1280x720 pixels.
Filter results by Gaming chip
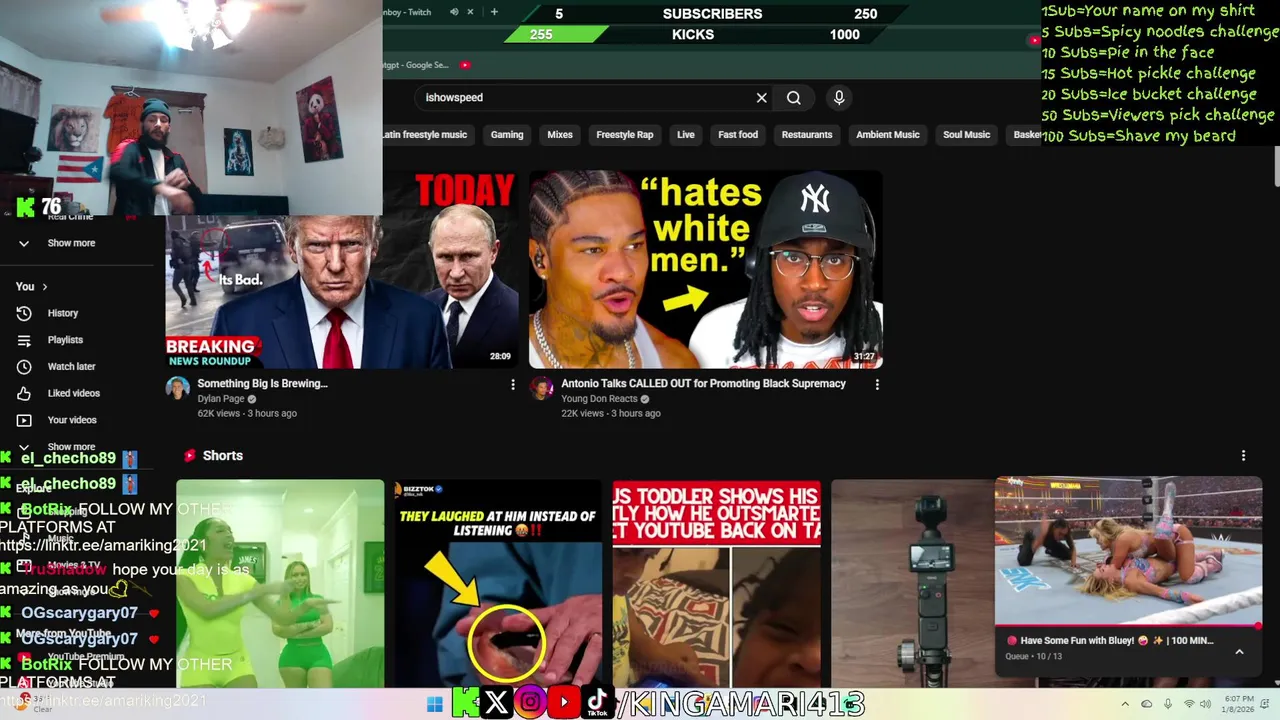[507, 135]
